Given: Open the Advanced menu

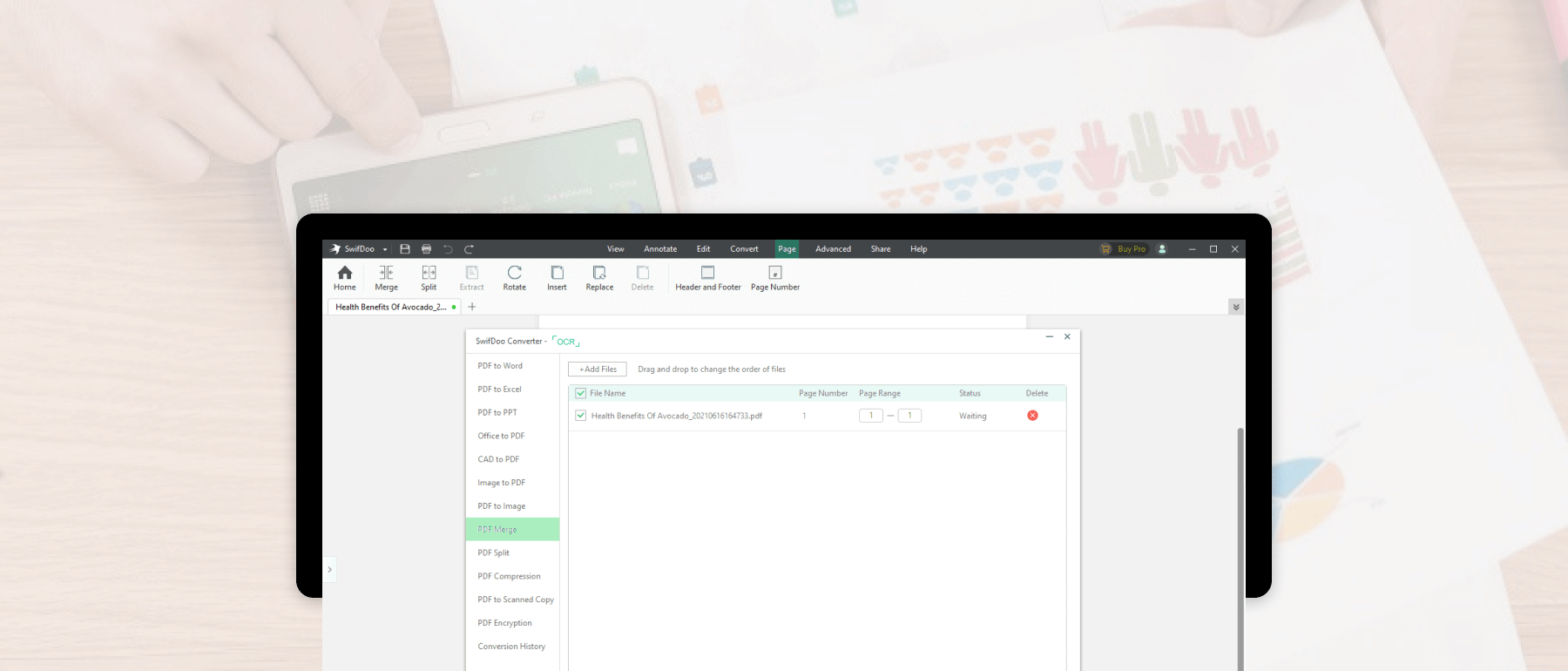Looking at the screenshot, I should tap(834, 249).
